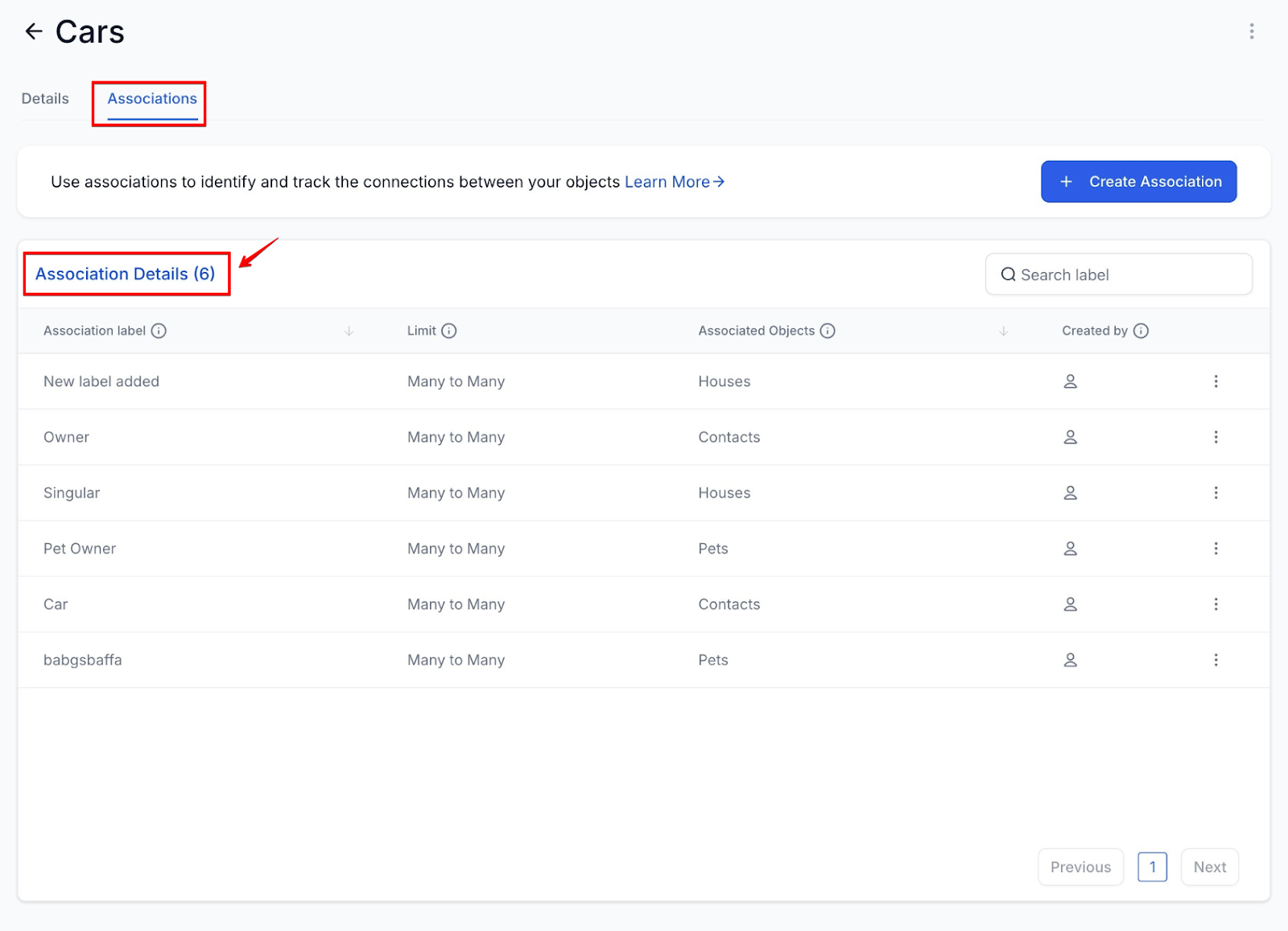Sort by Association label using arrow
Screen dimensions: 1288x931
pyautogui.click(x=349, y=331)
